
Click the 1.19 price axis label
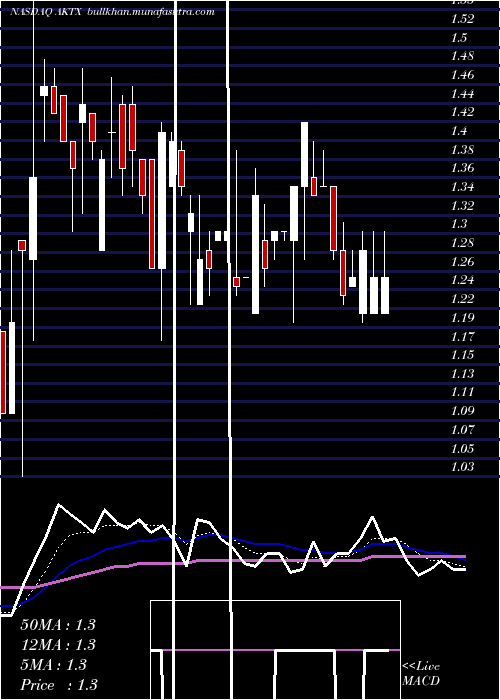tap(462, 318)
